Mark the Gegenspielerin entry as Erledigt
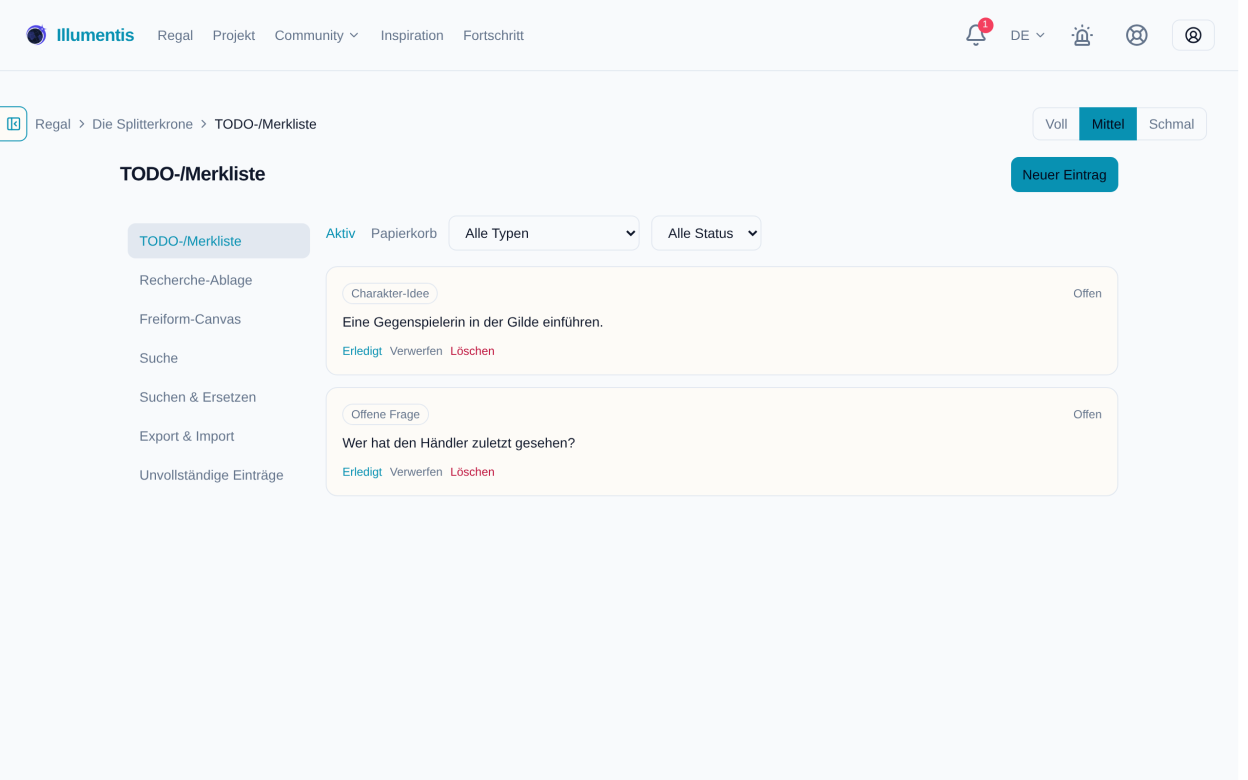This screenshot has width=1248, height=780. (x=362, y=351)
